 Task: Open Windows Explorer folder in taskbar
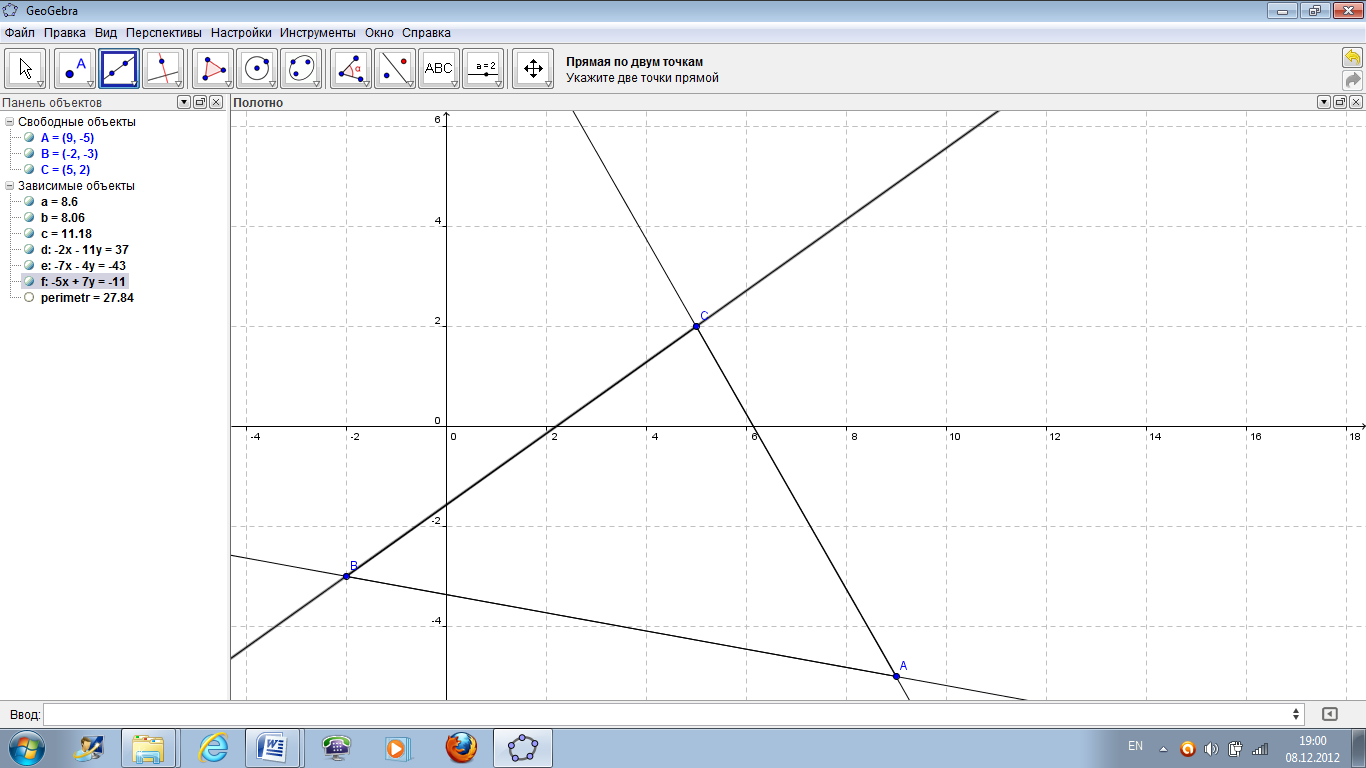(148, 747)
